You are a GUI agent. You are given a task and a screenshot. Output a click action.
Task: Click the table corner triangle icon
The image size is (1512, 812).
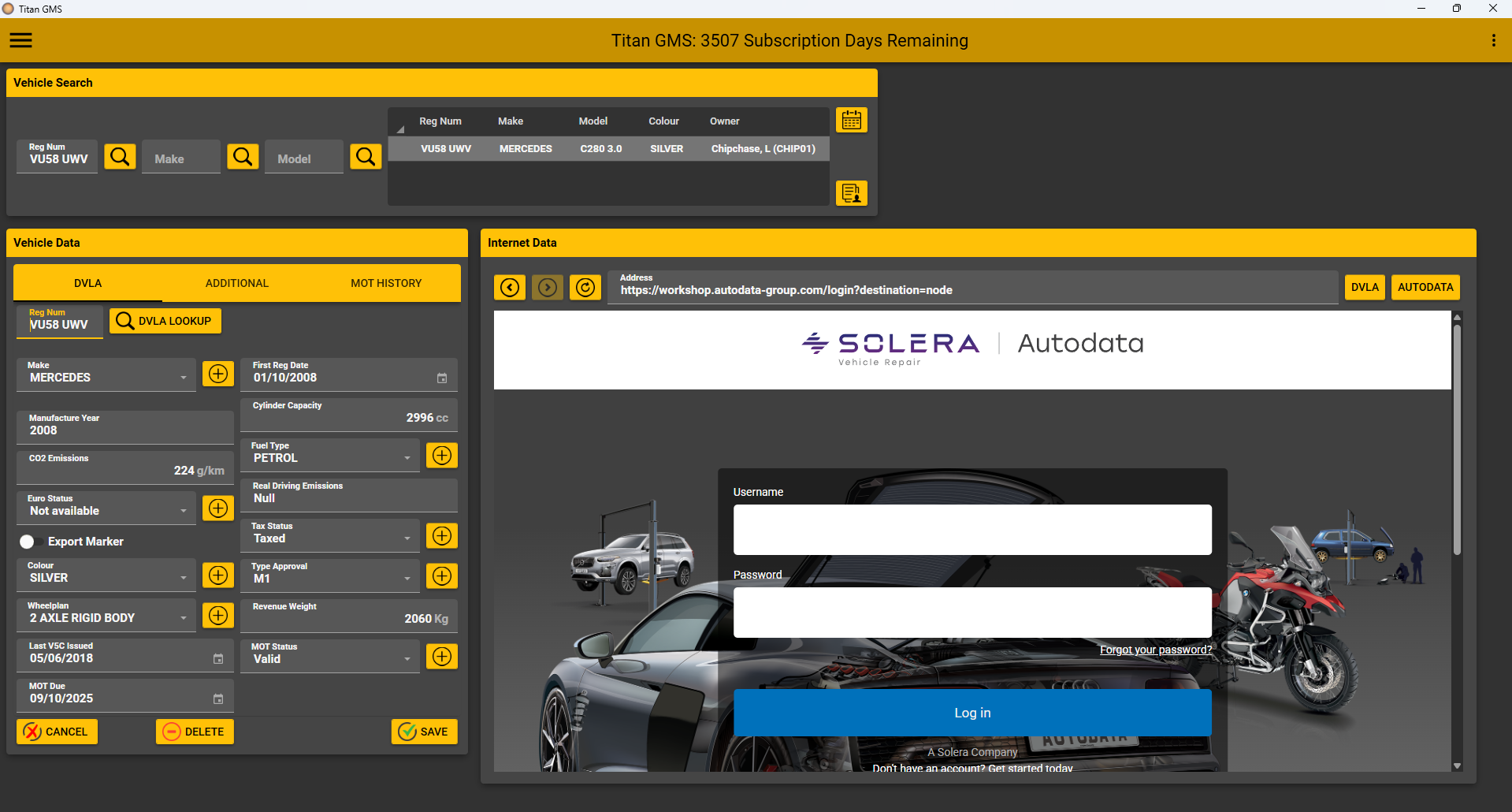(400, 129)
